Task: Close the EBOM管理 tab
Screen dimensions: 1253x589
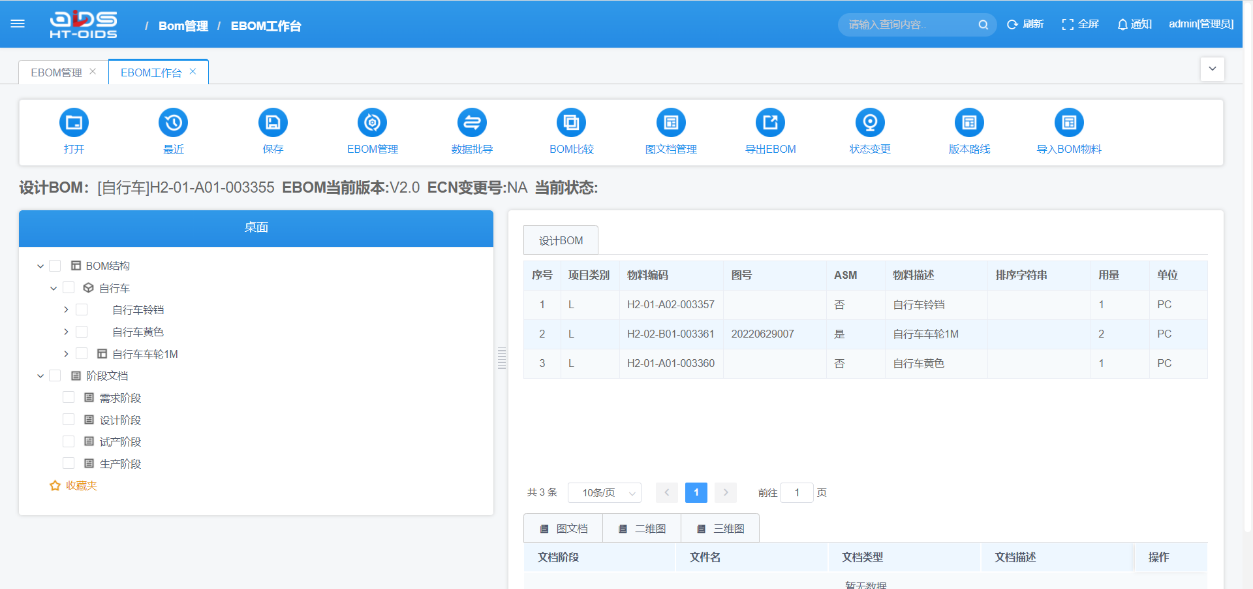Action: [93, 72]
